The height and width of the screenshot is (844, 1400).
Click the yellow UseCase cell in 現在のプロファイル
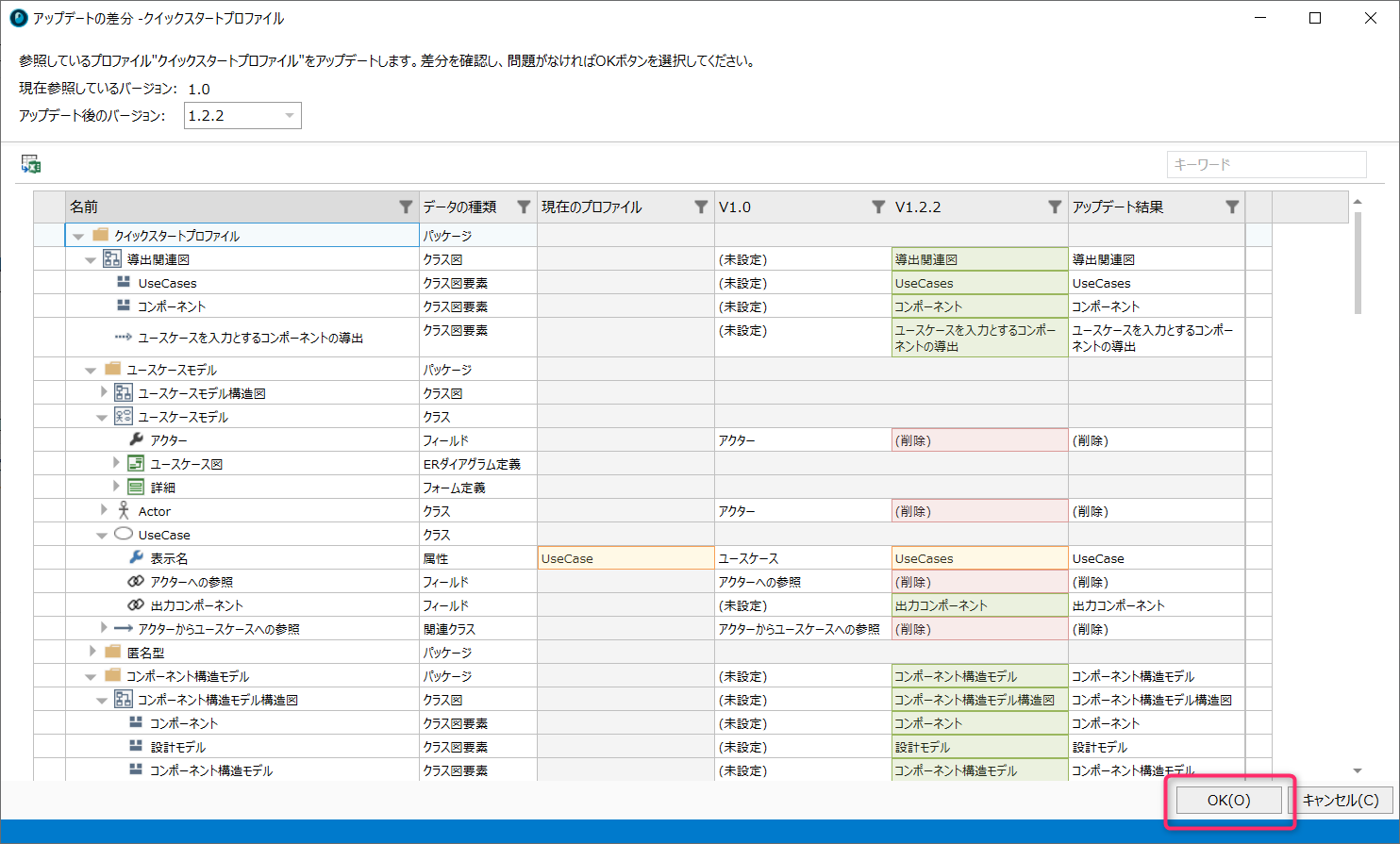pos(625,557)
